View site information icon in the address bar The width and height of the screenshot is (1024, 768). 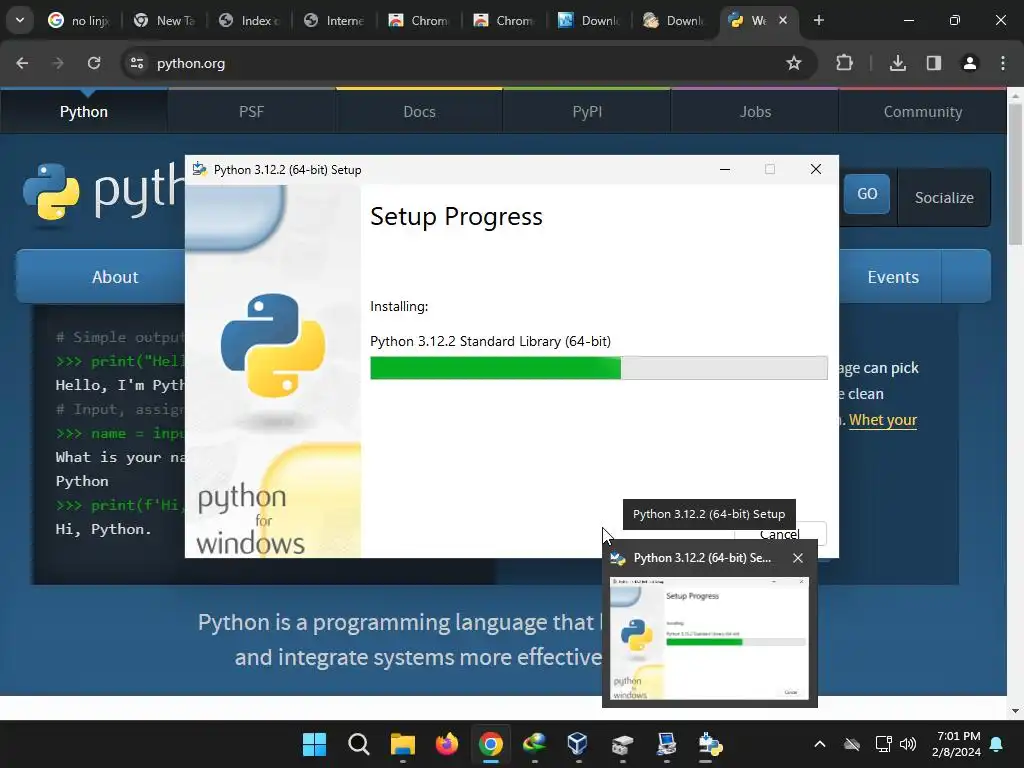pos(137,63)
